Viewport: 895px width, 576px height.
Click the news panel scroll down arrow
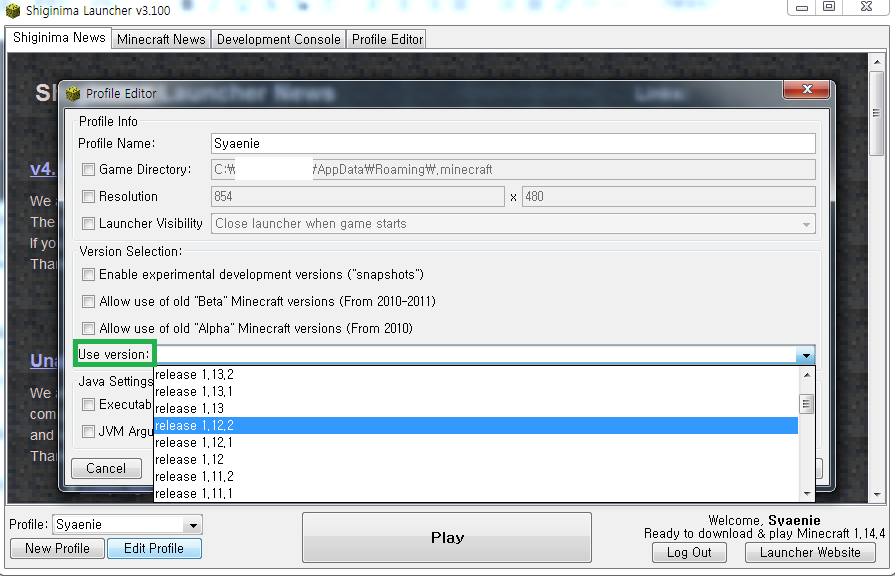[x=877, y=495]
